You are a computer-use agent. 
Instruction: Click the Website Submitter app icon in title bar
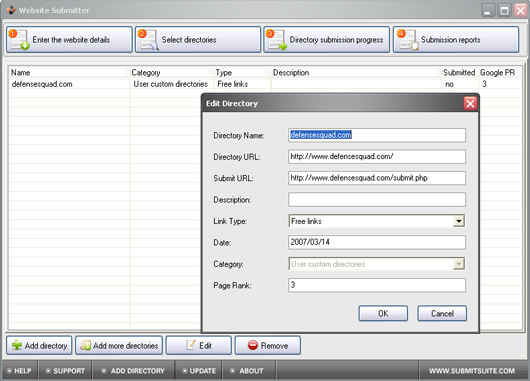pyautogui.click(x=11, y=10)
